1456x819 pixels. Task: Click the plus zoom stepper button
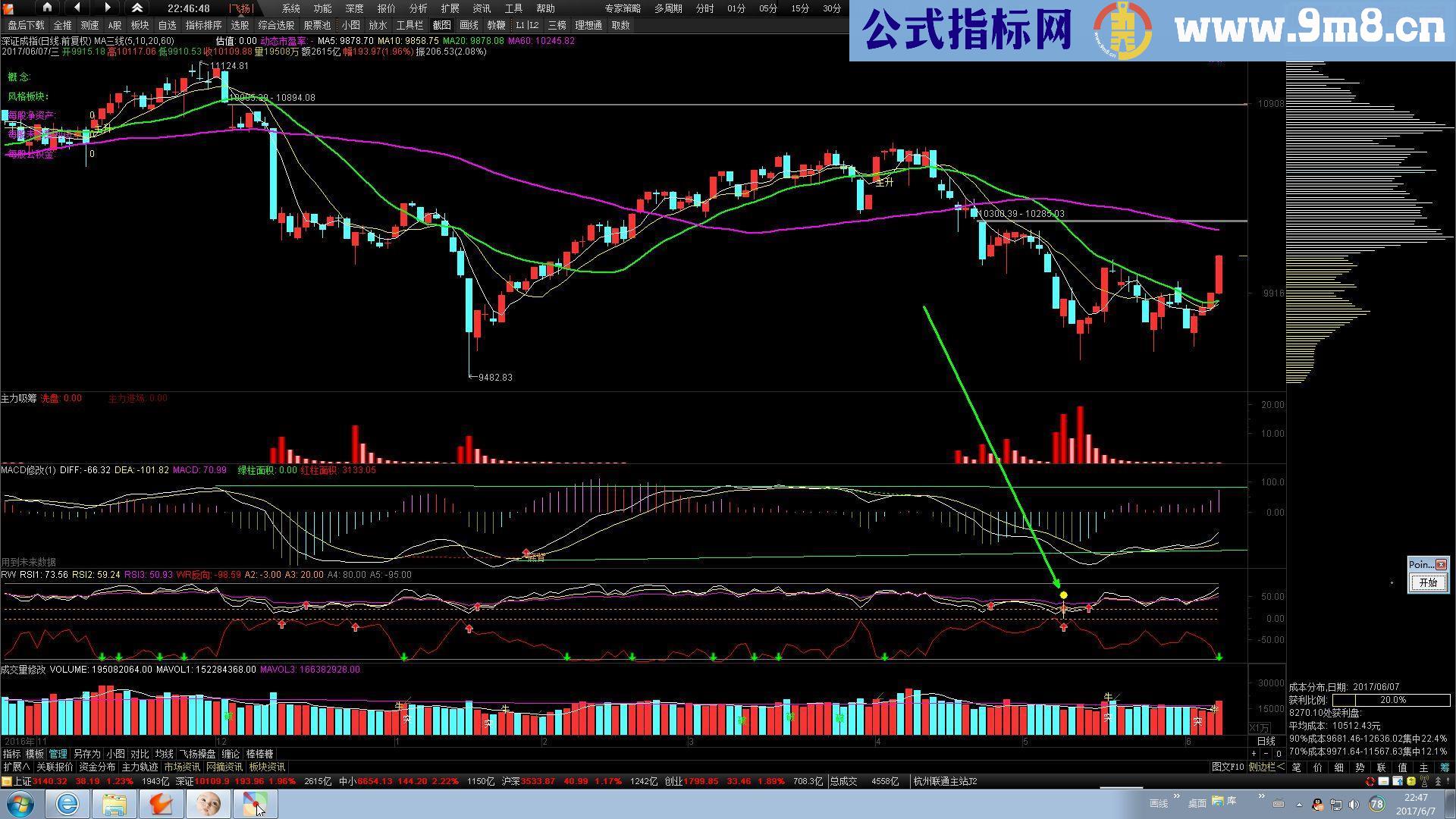pyautogui.click(x=1254, y=754)
